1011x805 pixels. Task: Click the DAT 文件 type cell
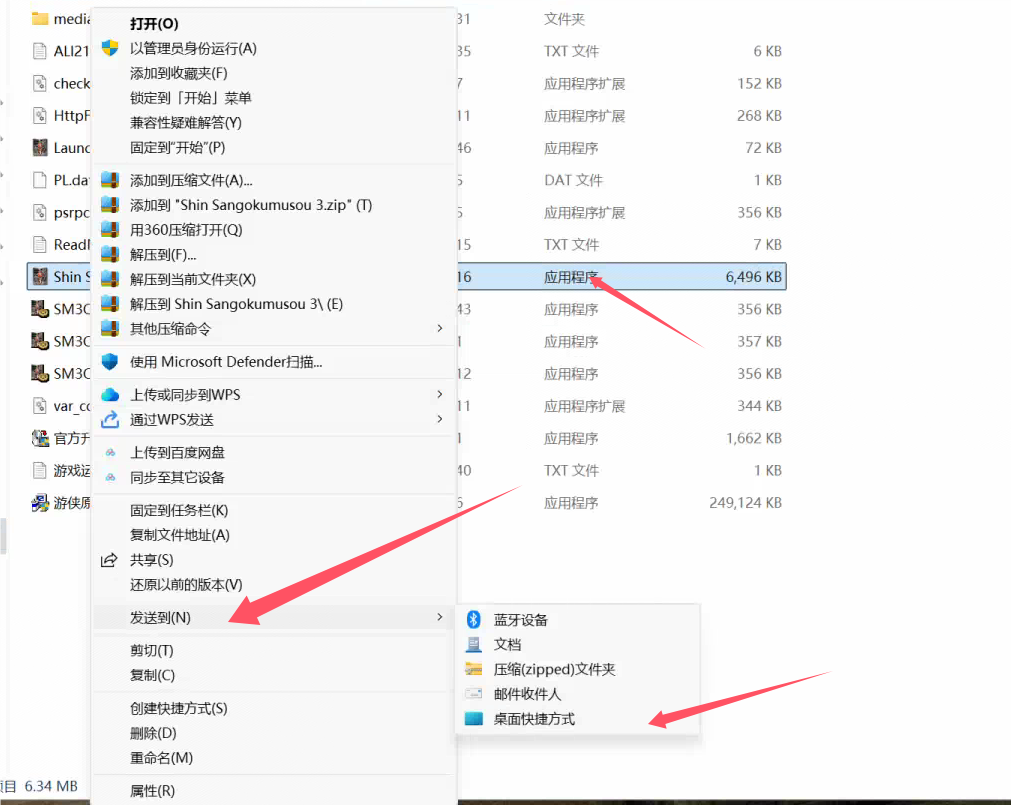tap(573, 180)
